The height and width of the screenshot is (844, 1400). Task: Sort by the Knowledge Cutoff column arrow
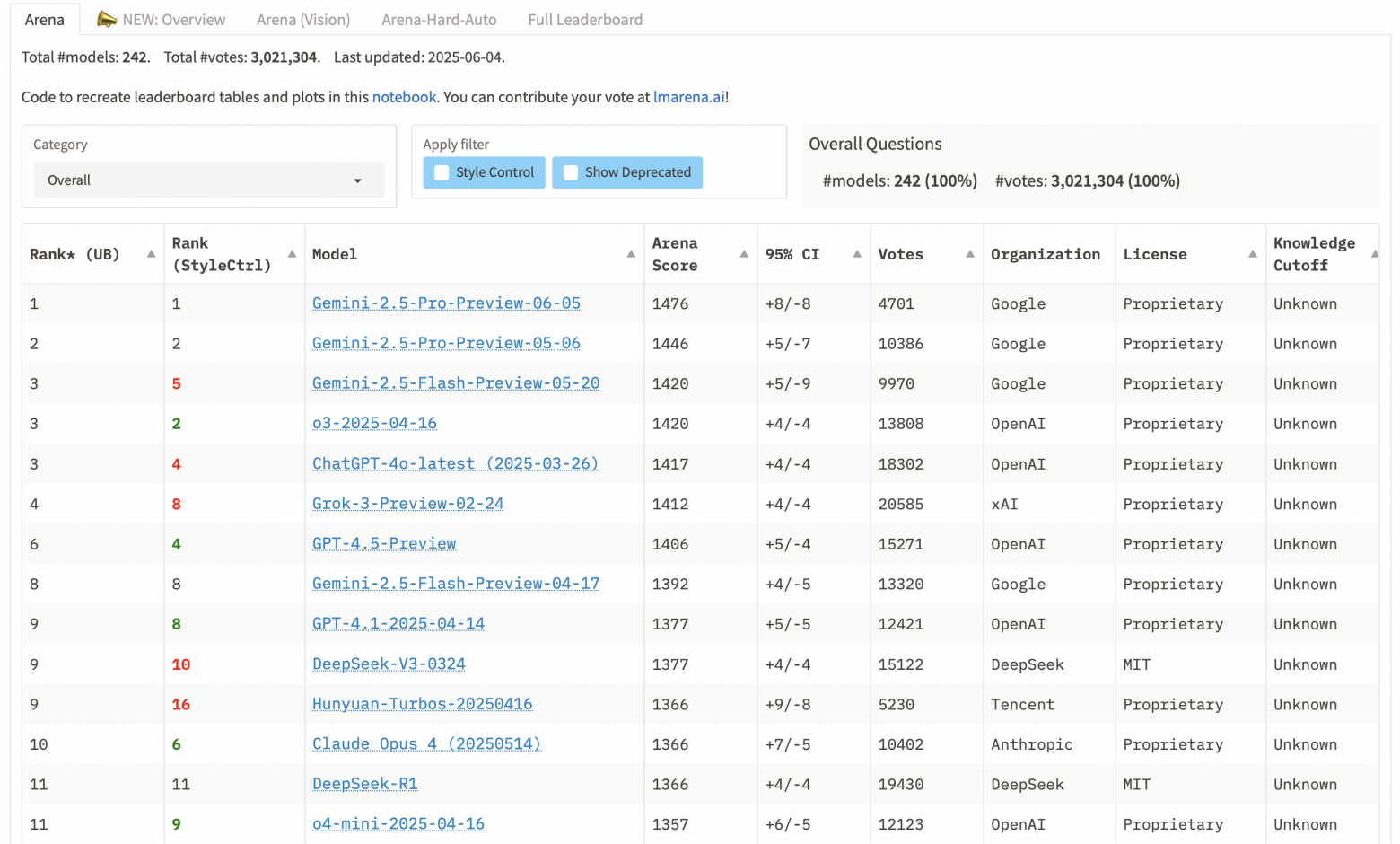(x=1375, y=254)
